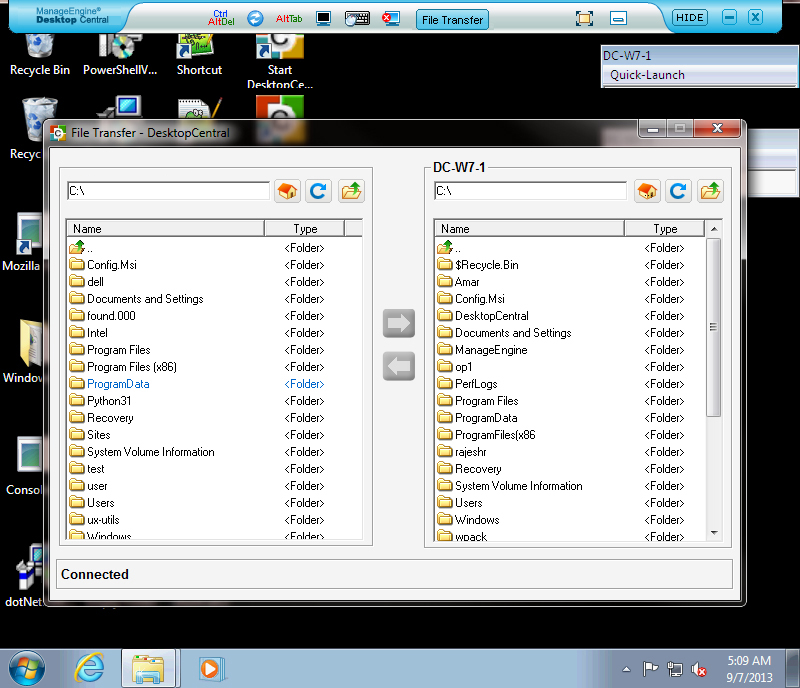Select wpack folder in DC-W7-1 pane
Screen dimensions: 800x688
point(570,536)
